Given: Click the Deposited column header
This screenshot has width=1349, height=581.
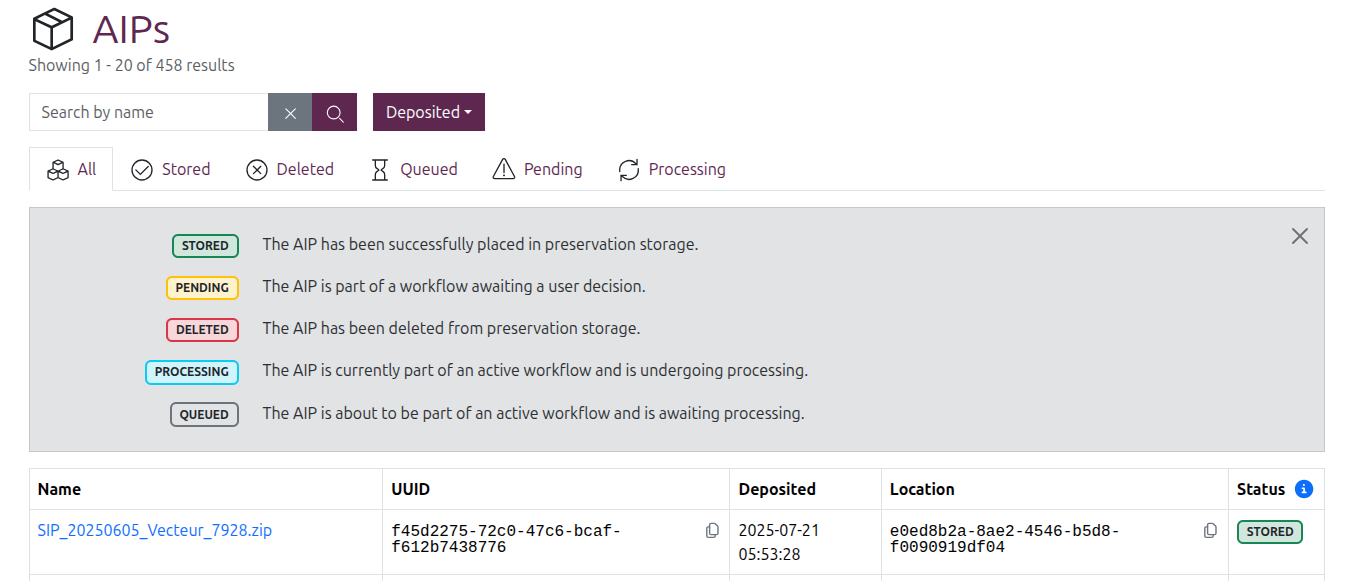Looking at the screenshot, I should point(777,489).
